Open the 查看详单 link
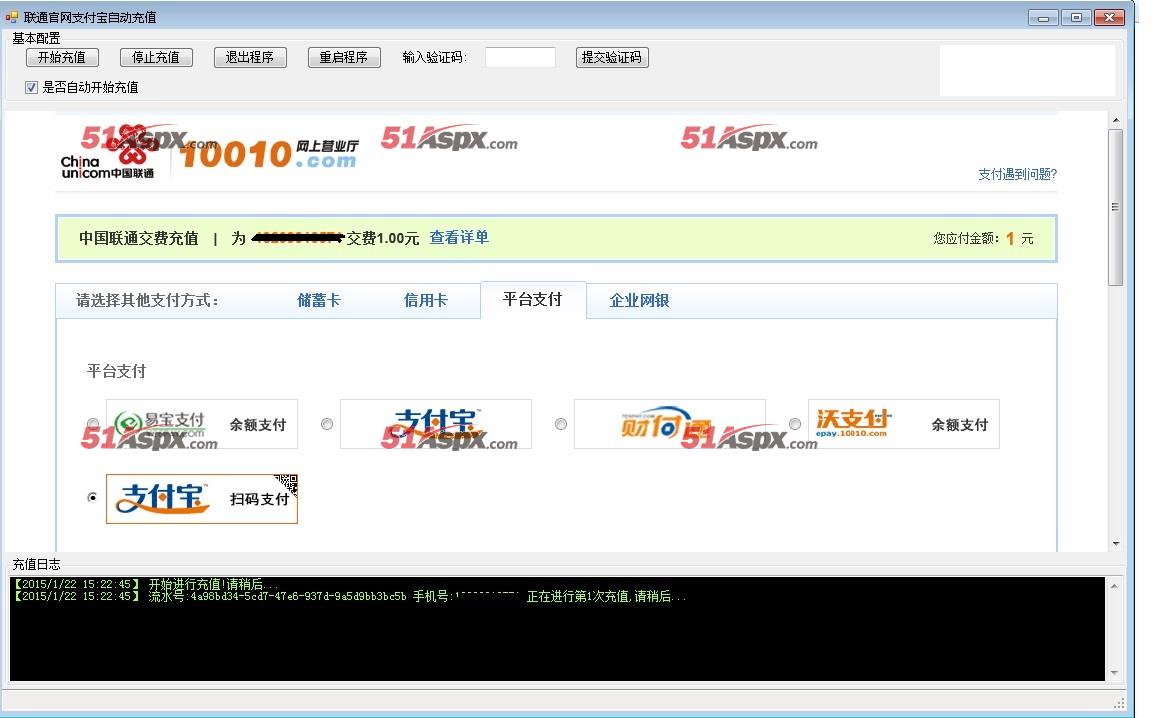The image size is (1152, 718). pyautogui.click(x=459, y=237)
